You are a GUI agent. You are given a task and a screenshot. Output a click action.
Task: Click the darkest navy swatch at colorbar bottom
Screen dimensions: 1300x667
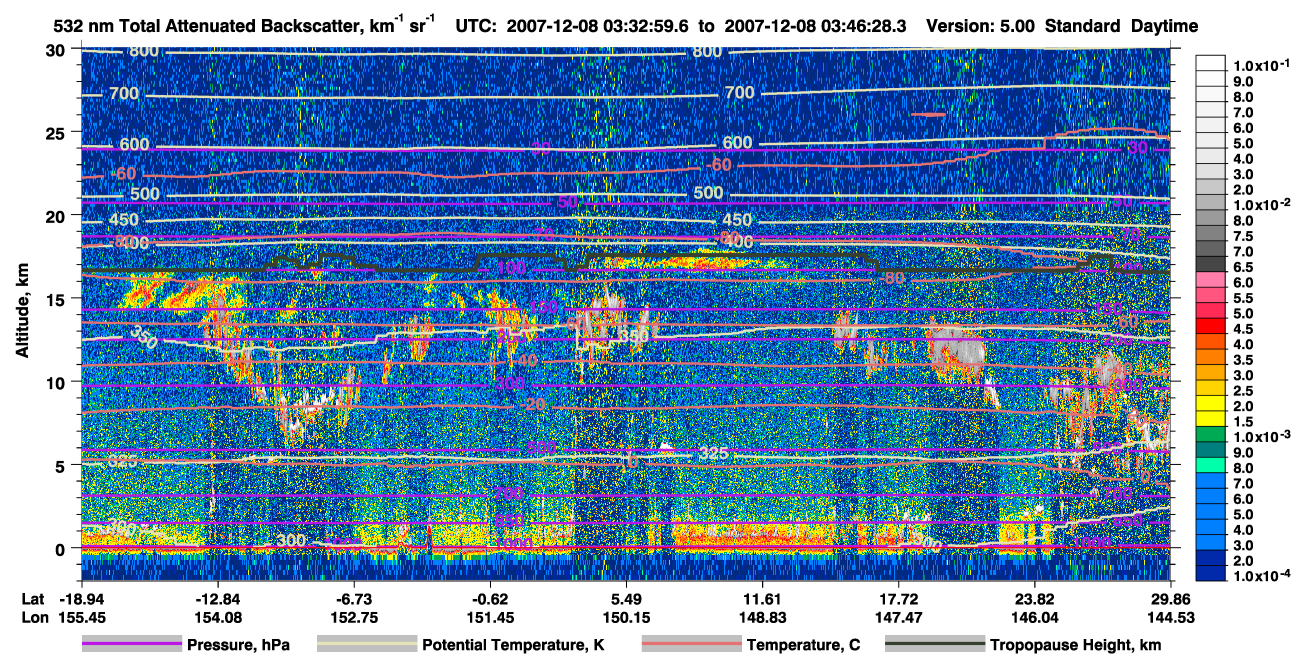(x=1212, y=573)
